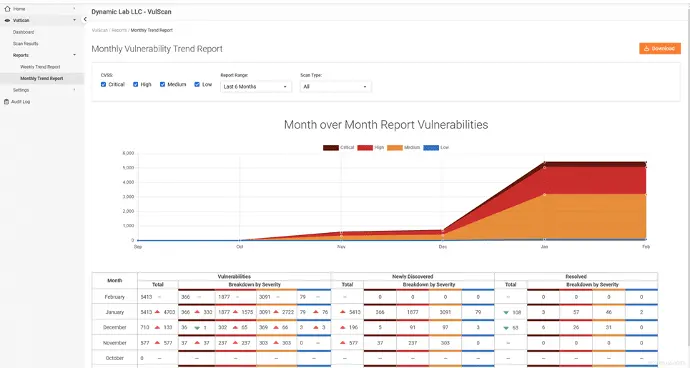
Task: Open the Report Range dropdown
Action: point(255,87)
